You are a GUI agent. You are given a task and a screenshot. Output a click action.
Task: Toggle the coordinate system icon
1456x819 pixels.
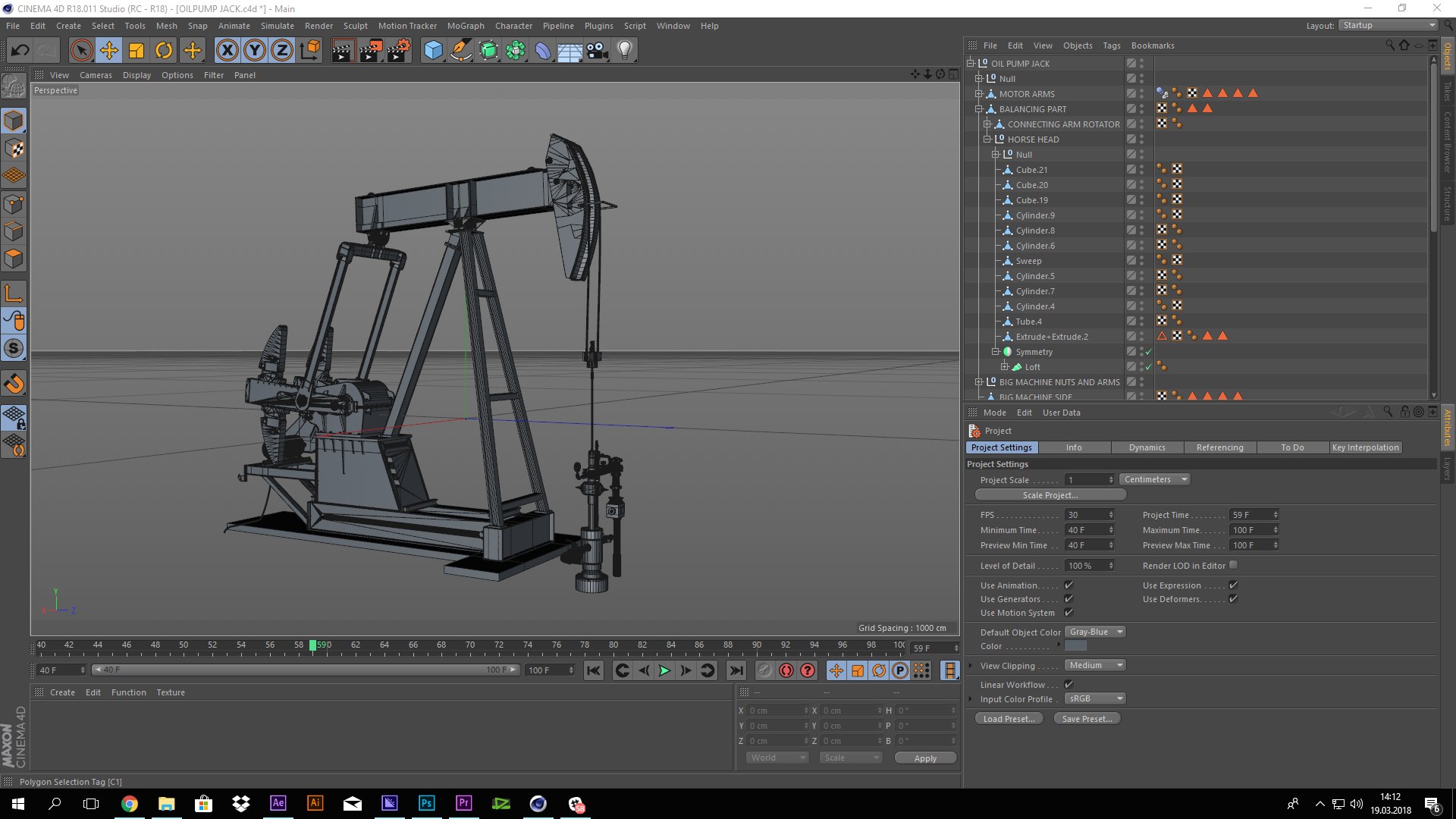(x=310, y=51)
